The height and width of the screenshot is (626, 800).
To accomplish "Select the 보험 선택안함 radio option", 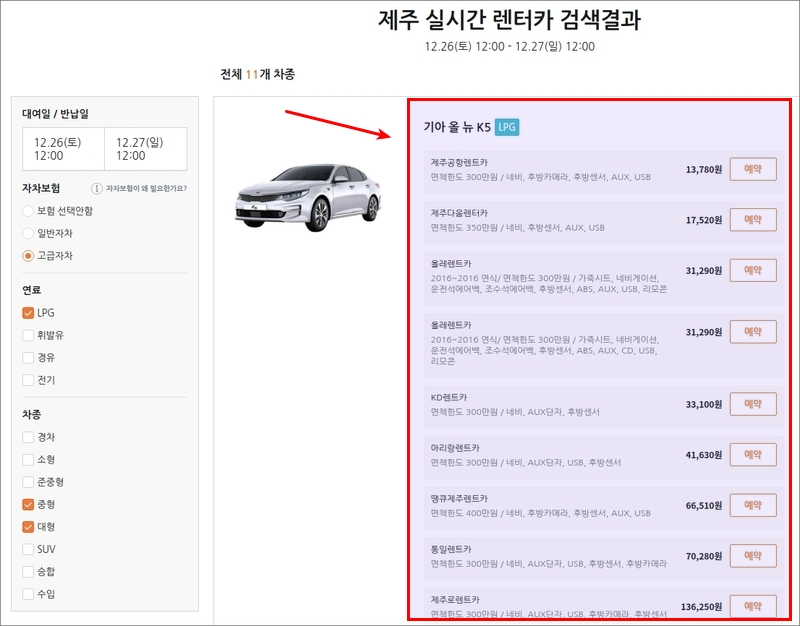I will (28, 211).
